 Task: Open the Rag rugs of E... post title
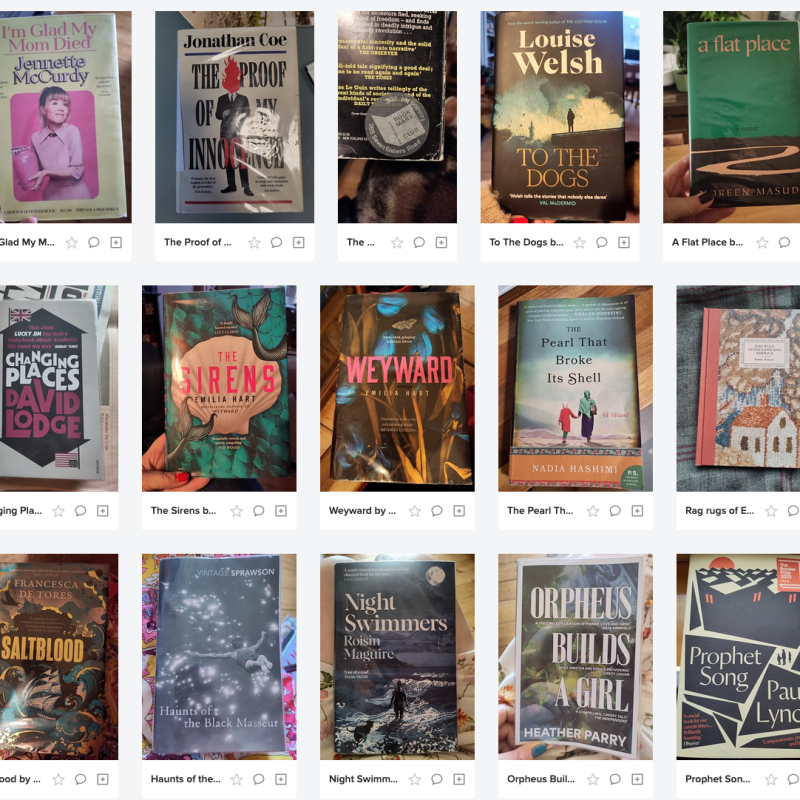point(719,510)
